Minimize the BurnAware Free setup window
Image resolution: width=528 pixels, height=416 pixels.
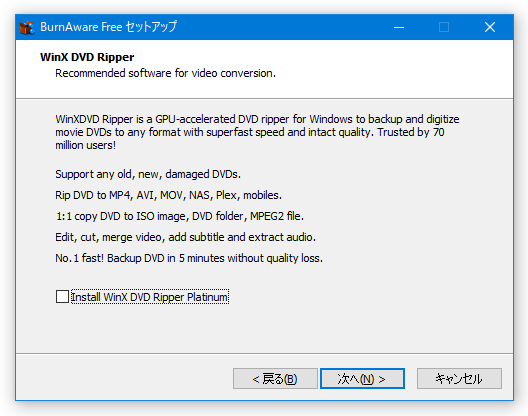399,27
